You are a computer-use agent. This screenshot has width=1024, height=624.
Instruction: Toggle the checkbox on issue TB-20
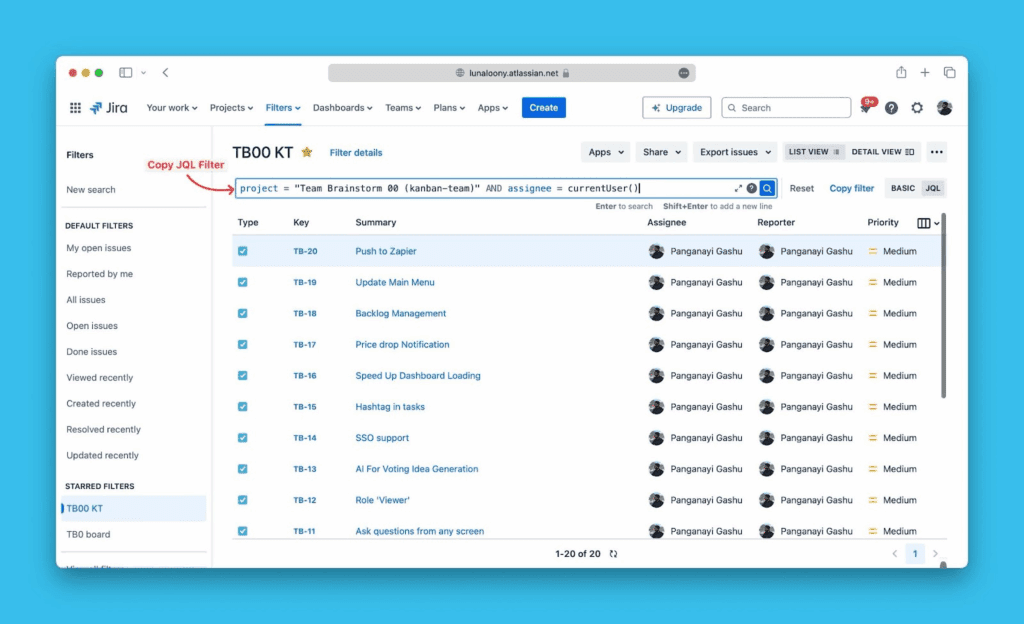240,251
